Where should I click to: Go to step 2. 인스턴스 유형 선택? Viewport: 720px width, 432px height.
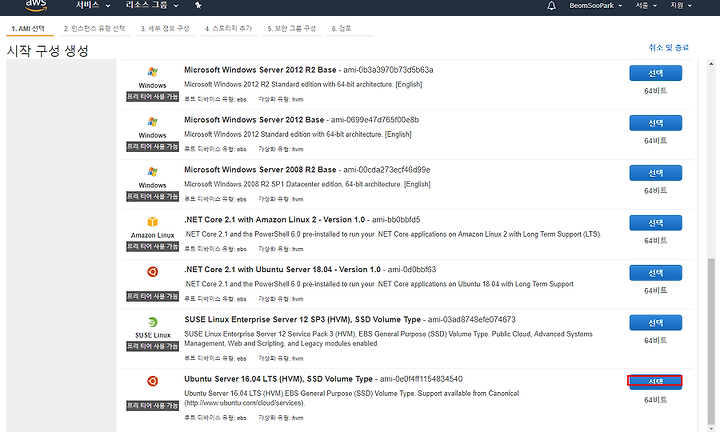tap(95, 28)
